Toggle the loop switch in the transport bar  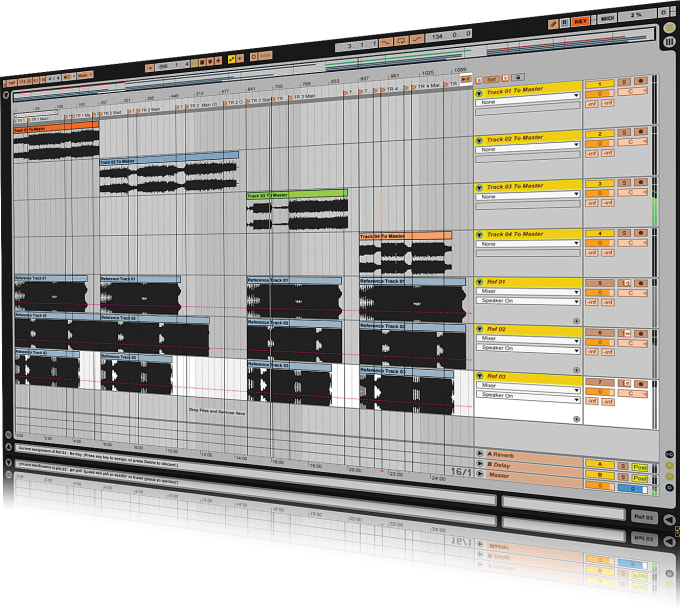coord(401,41)
